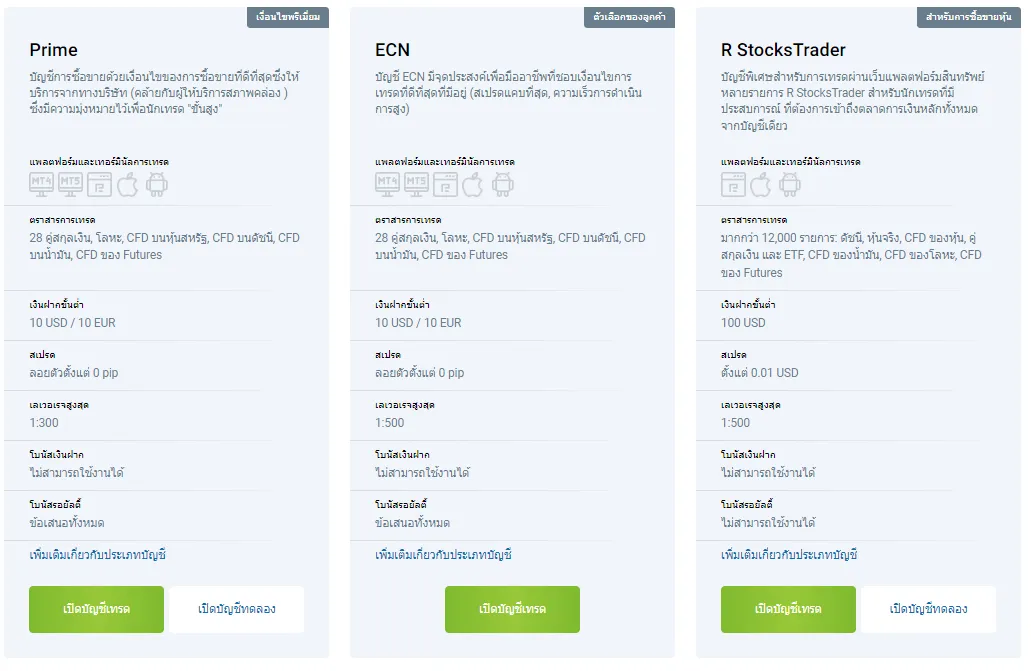Click R StocksTrader loyalty bonus 'ไม่สามารถใช้งานได้'
Viewport: 1033px width, 671px height.
point(768,523)
